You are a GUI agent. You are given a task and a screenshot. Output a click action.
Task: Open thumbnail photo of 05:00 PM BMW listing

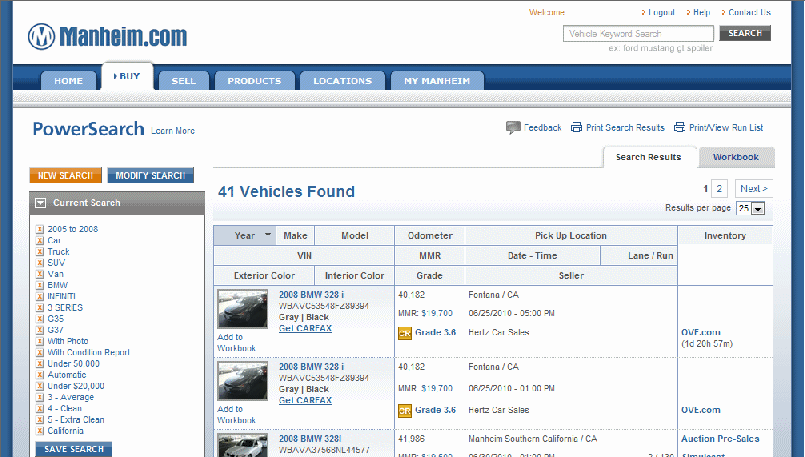243,309
